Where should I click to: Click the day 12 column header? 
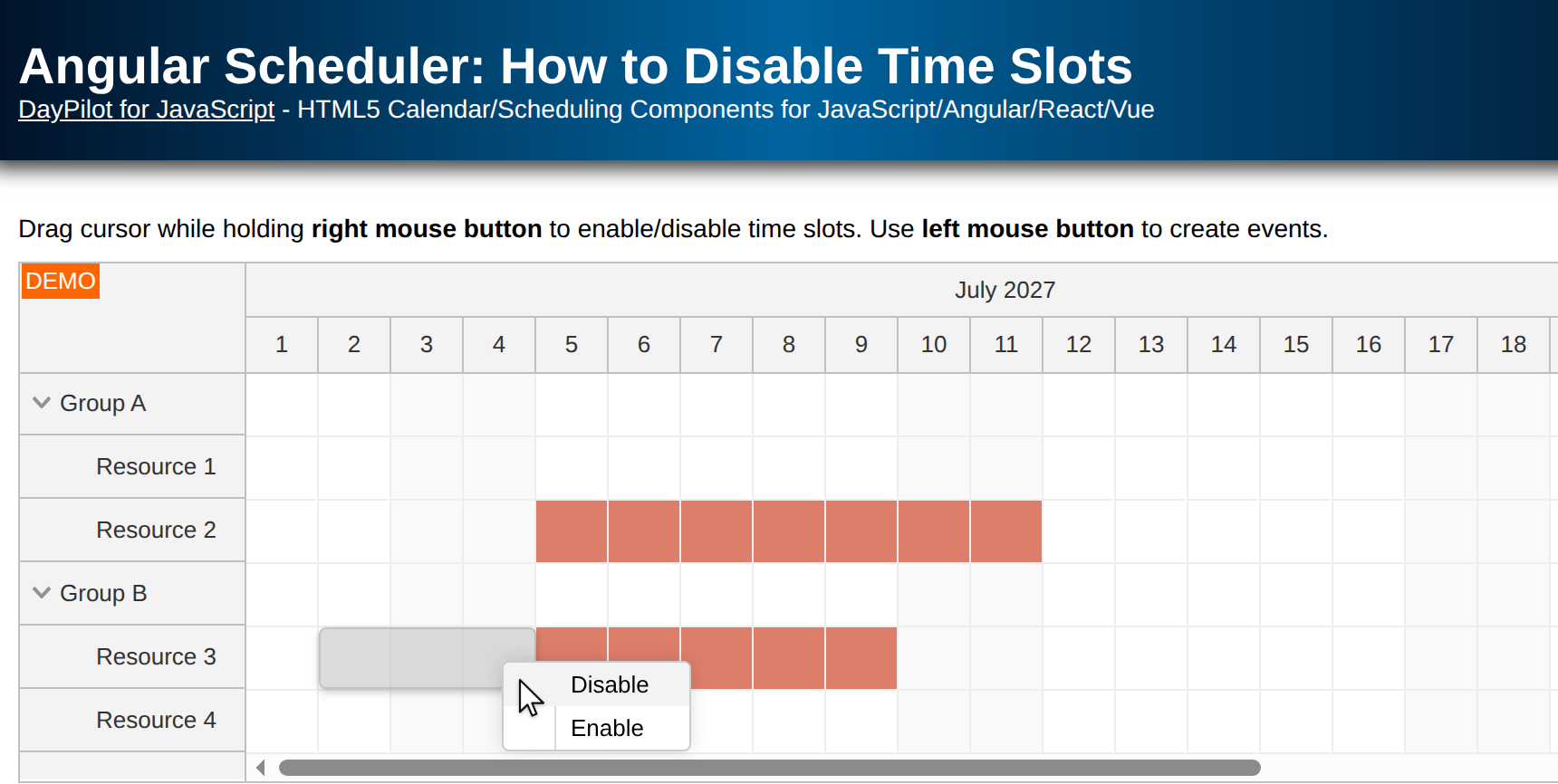[x=1079, y=345]
